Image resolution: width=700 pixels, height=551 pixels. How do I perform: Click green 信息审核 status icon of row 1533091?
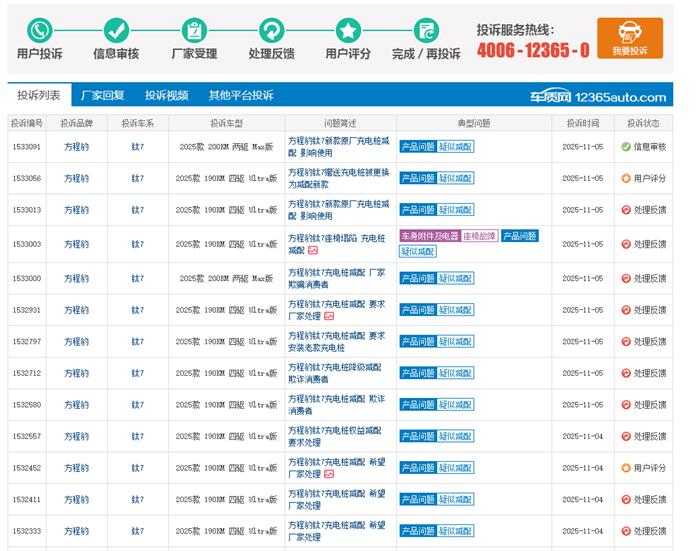point(626,147)
